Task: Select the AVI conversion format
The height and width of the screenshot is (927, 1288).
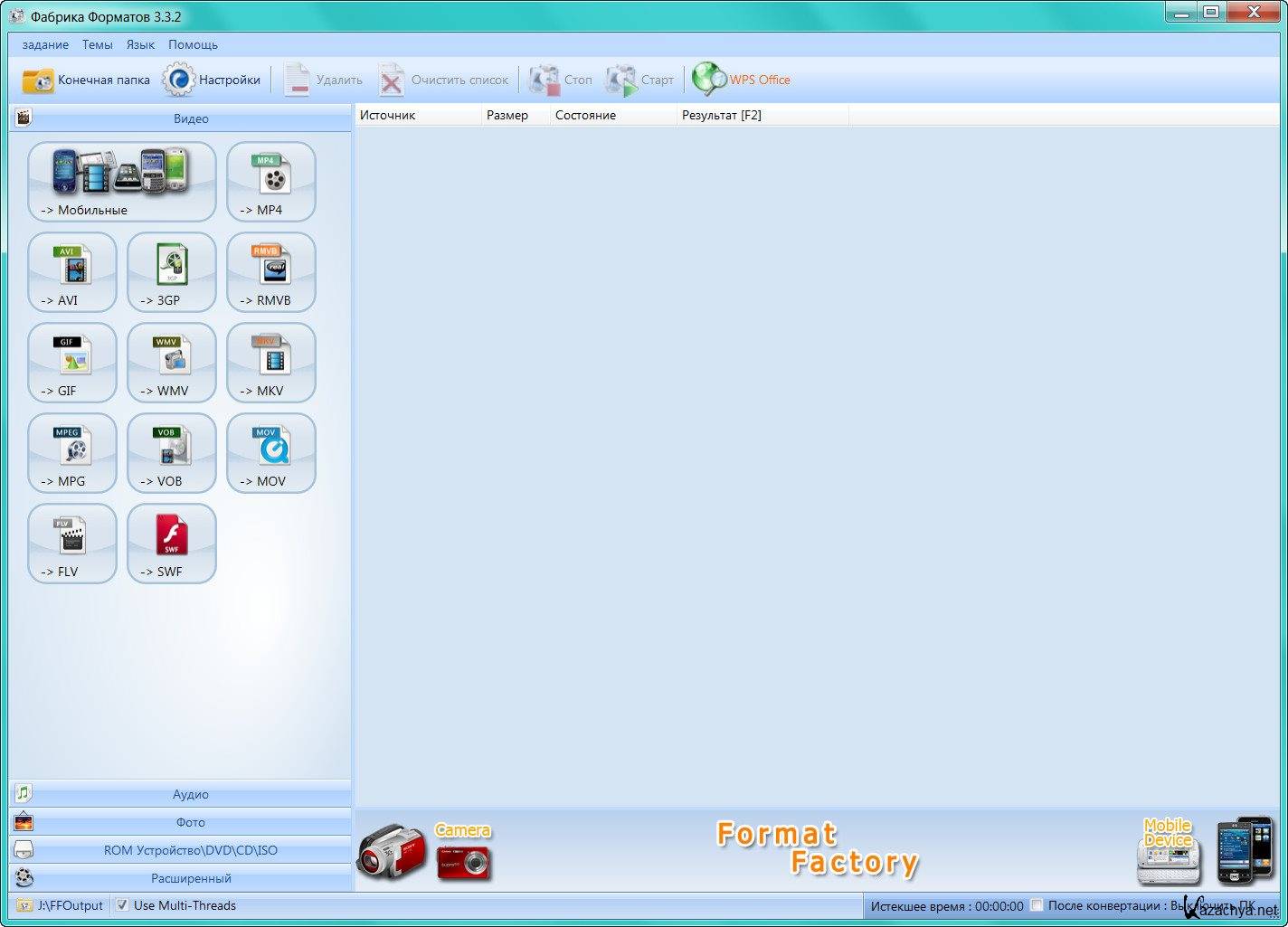Action: click(x=72, y=272)
